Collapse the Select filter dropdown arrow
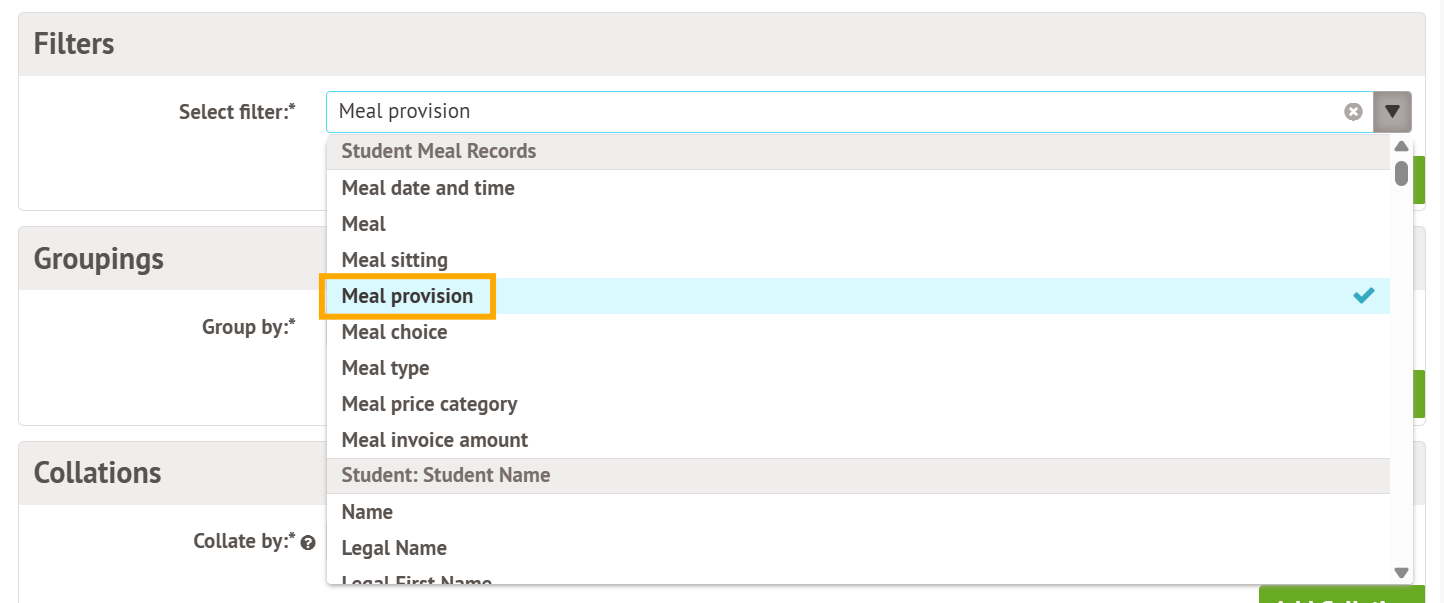 (x=1392, y=112)
